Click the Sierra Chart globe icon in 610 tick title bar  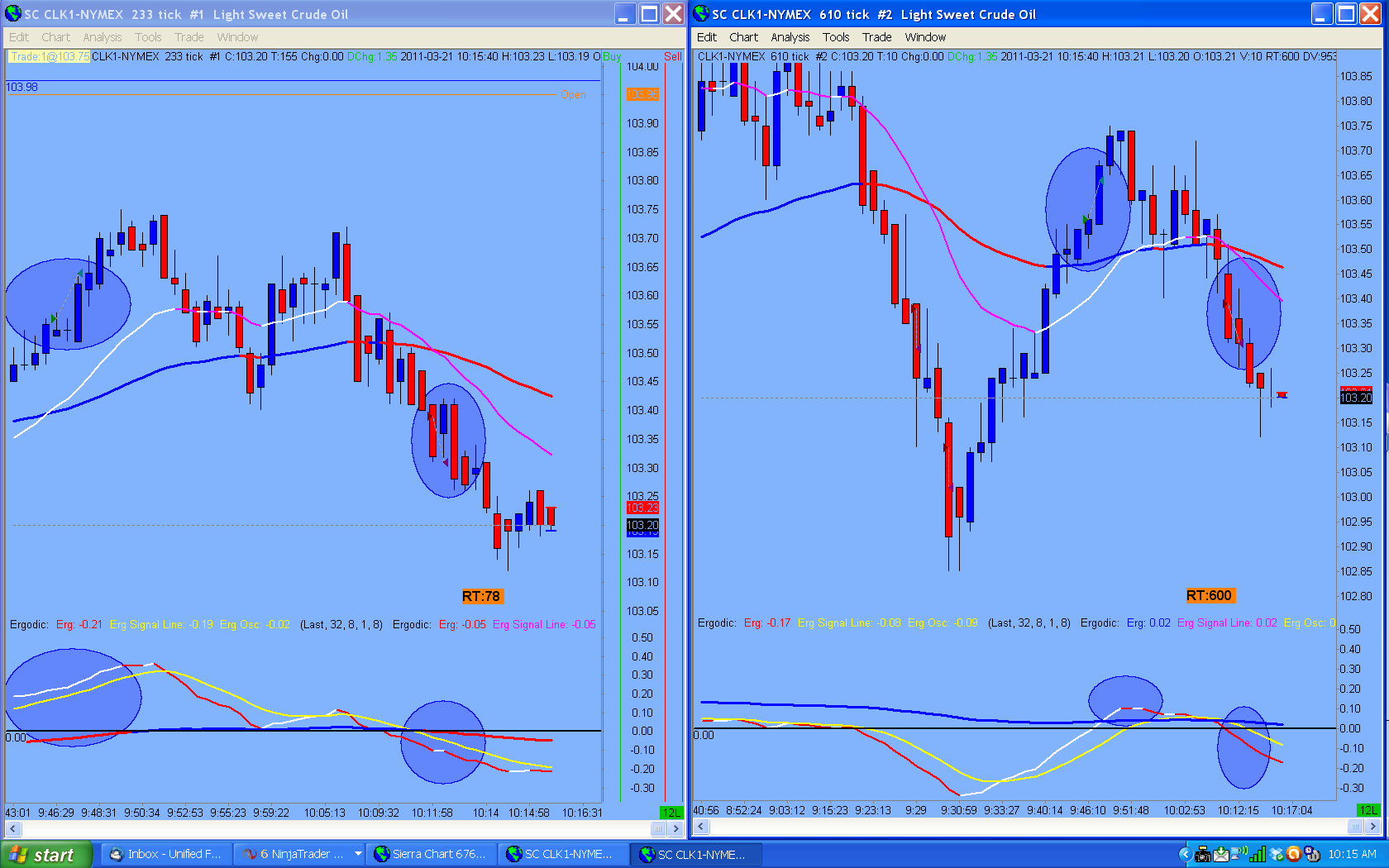[x=701, y=13]
